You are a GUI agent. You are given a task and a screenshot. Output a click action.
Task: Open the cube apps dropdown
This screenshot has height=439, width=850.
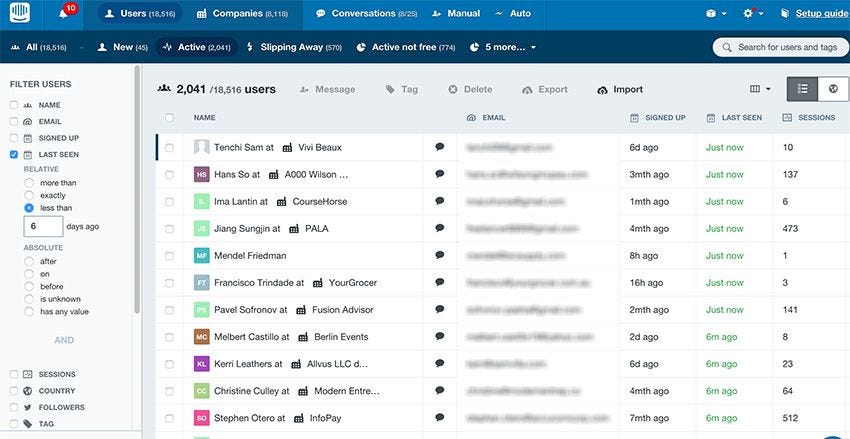point(716,14)
